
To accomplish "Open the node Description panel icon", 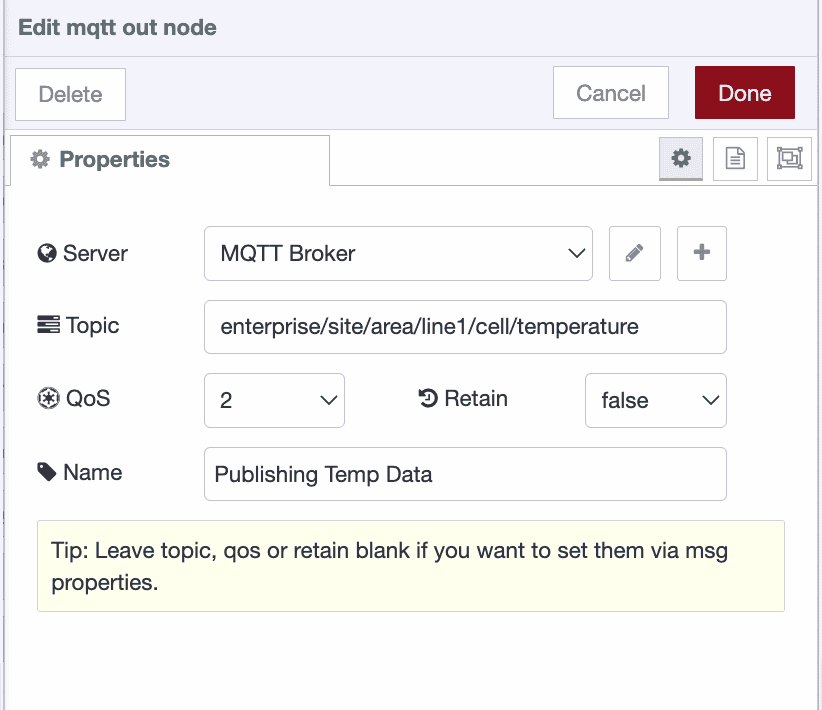I will 735,159.
